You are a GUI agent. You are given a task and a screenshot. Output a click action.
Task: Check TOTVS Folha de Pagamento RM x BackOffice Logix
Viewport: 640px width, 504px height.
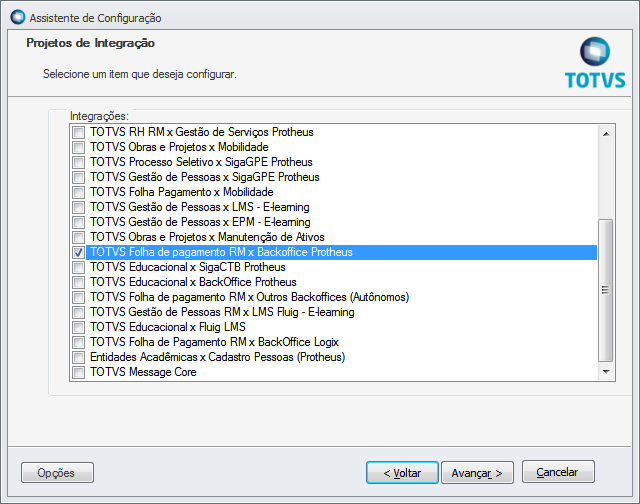click(x=78, y=342)
